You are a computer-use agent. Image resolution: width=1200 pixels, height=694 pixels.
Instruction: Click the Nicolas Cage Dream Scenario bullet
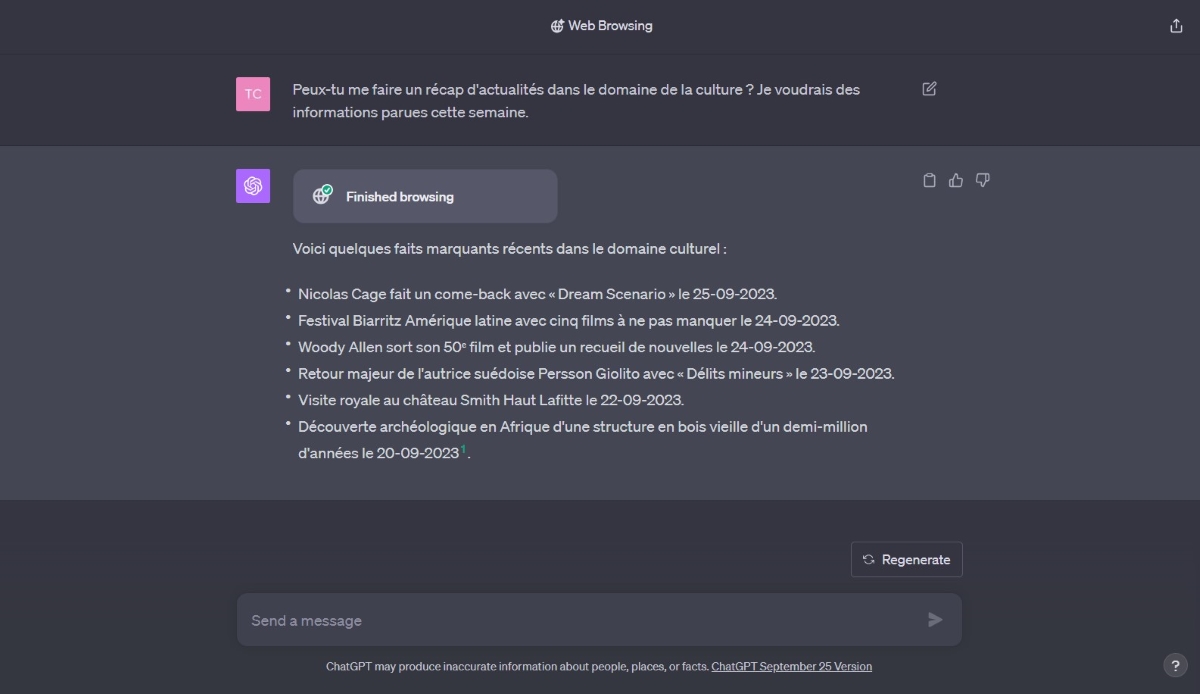click(537, 294)
